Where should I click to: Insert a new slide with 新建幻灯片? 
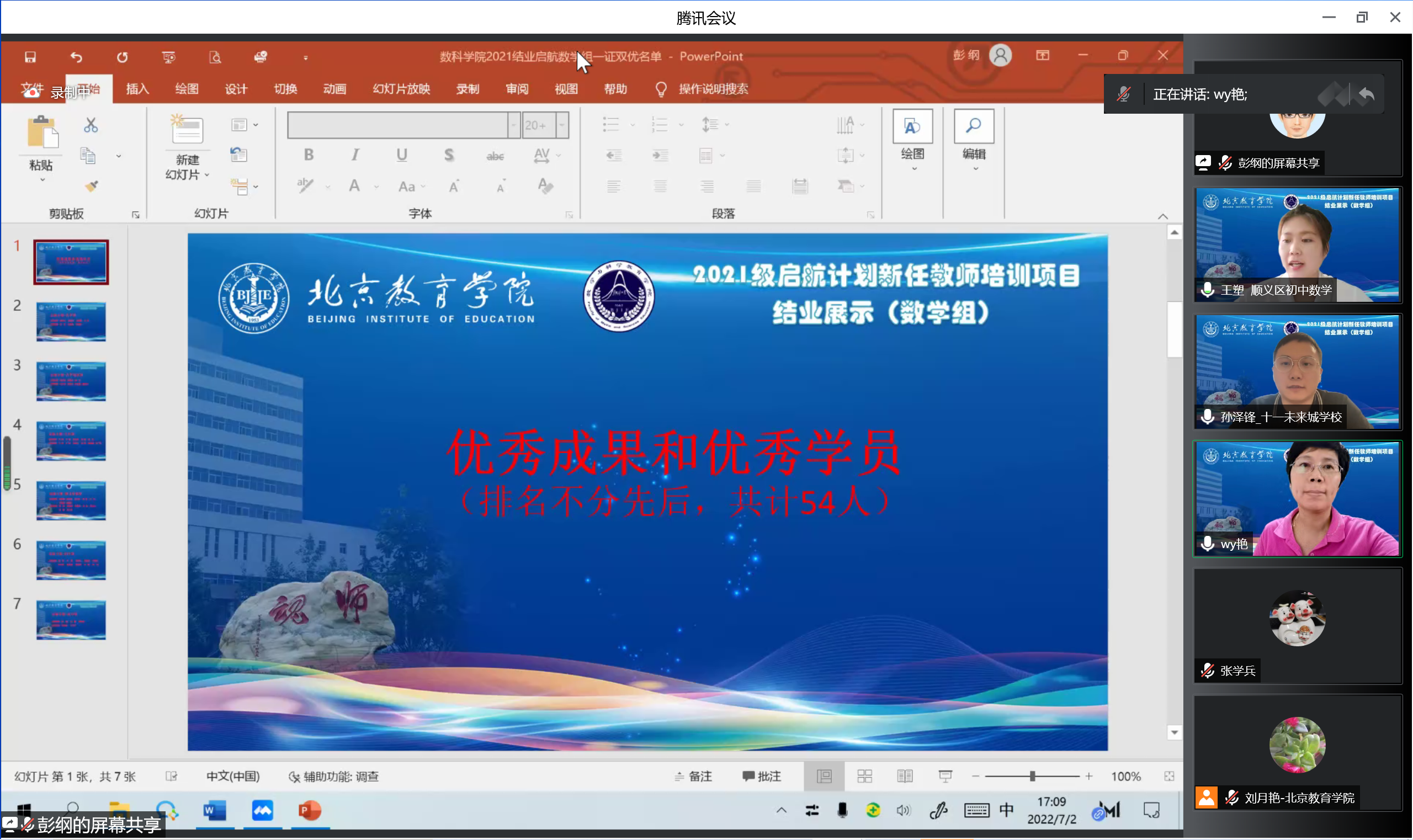point(187,147)
